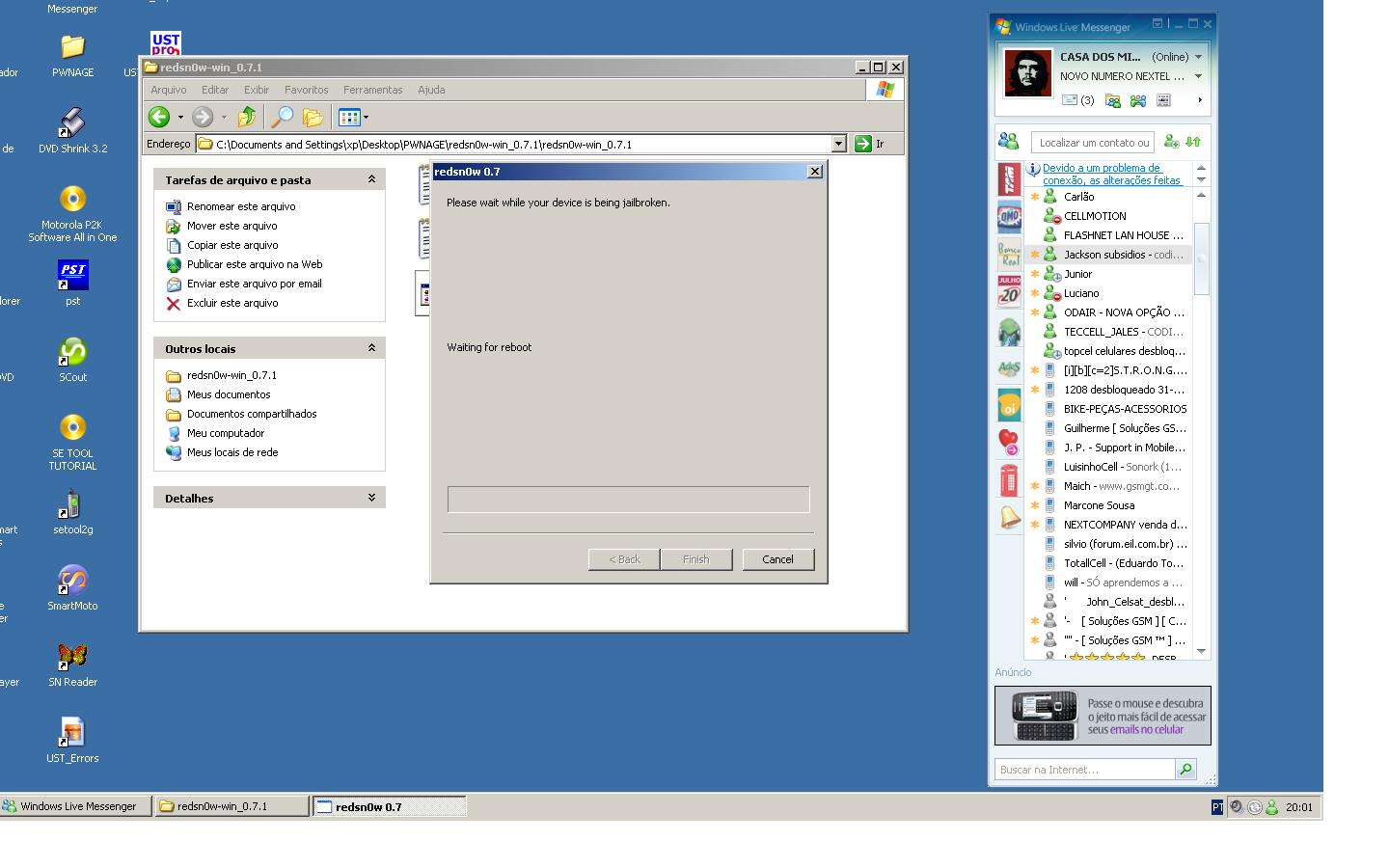Viewport: 1389px width, 868px height.
Task: Open the Exibir menu
Action: tap(257, 90)
